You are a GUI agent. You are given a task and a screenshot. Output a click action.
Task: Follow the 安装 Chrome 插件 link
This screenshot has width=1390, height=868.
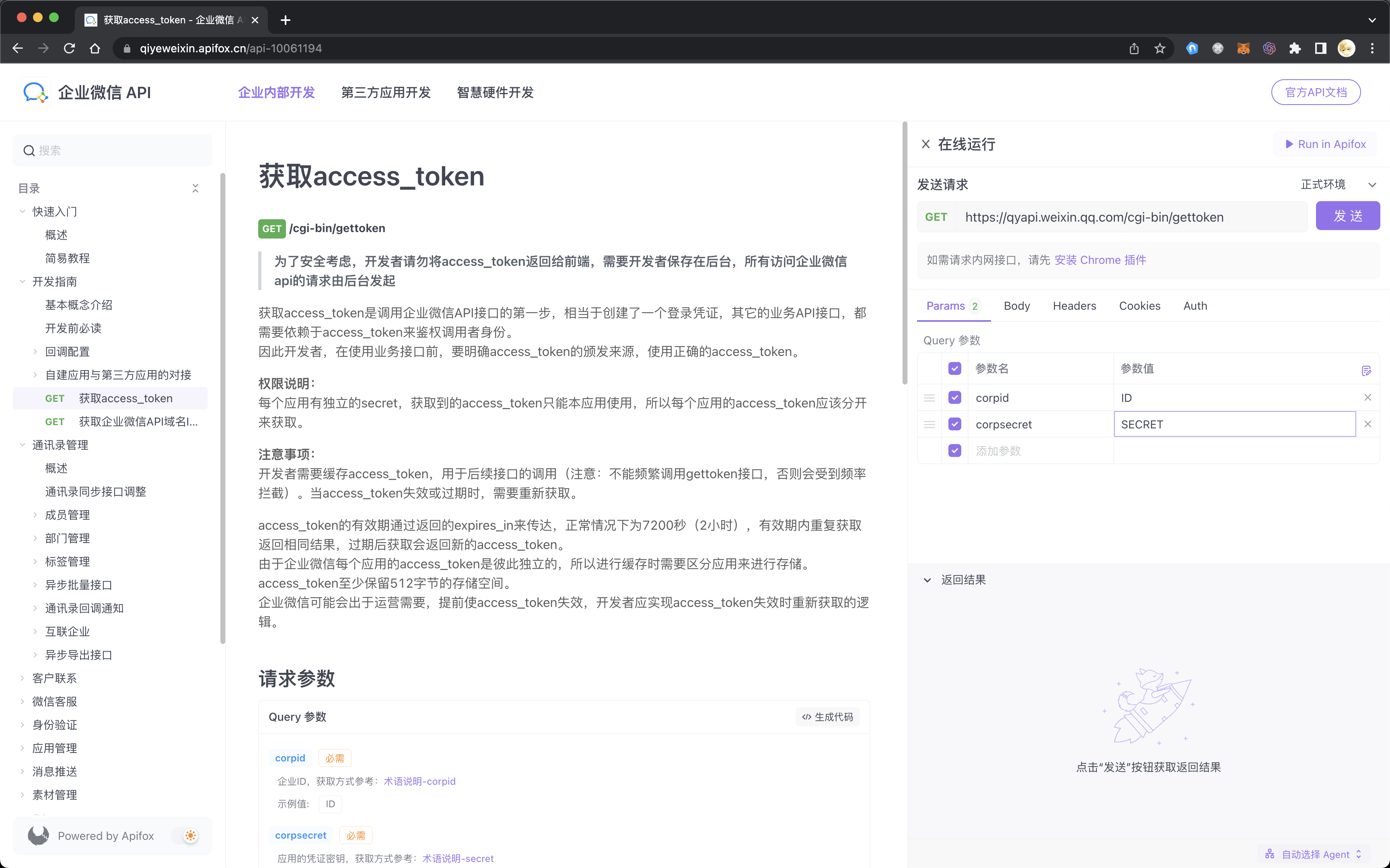click(x=1100, y=260)
